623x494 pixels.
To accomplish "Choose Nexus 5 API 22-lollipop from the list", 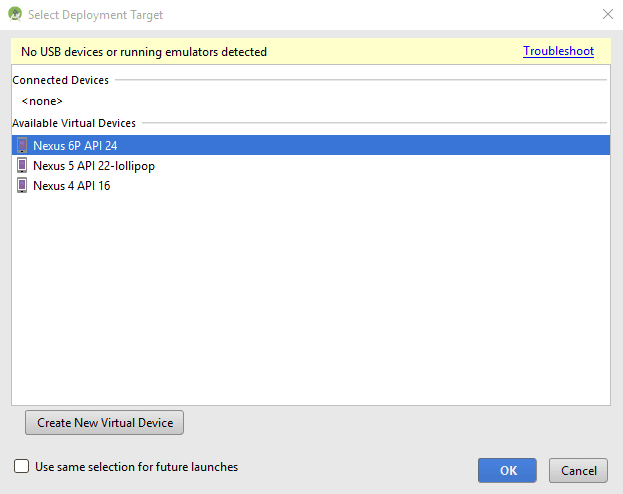I will [94, 166].
